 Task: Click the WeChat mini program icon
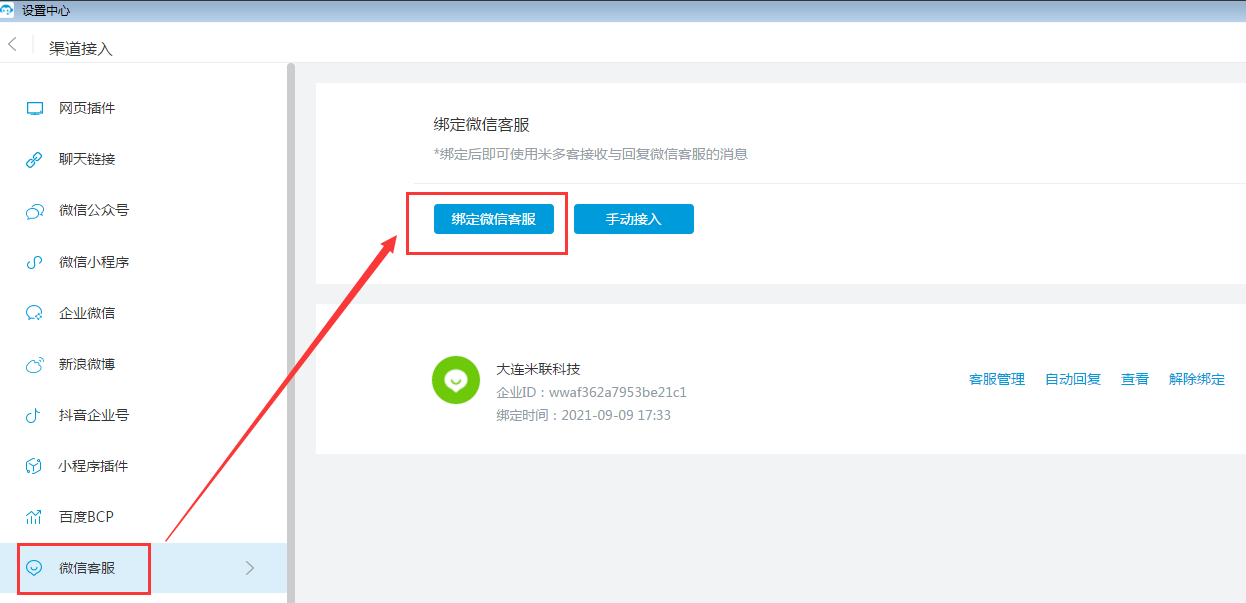[35, 263]
